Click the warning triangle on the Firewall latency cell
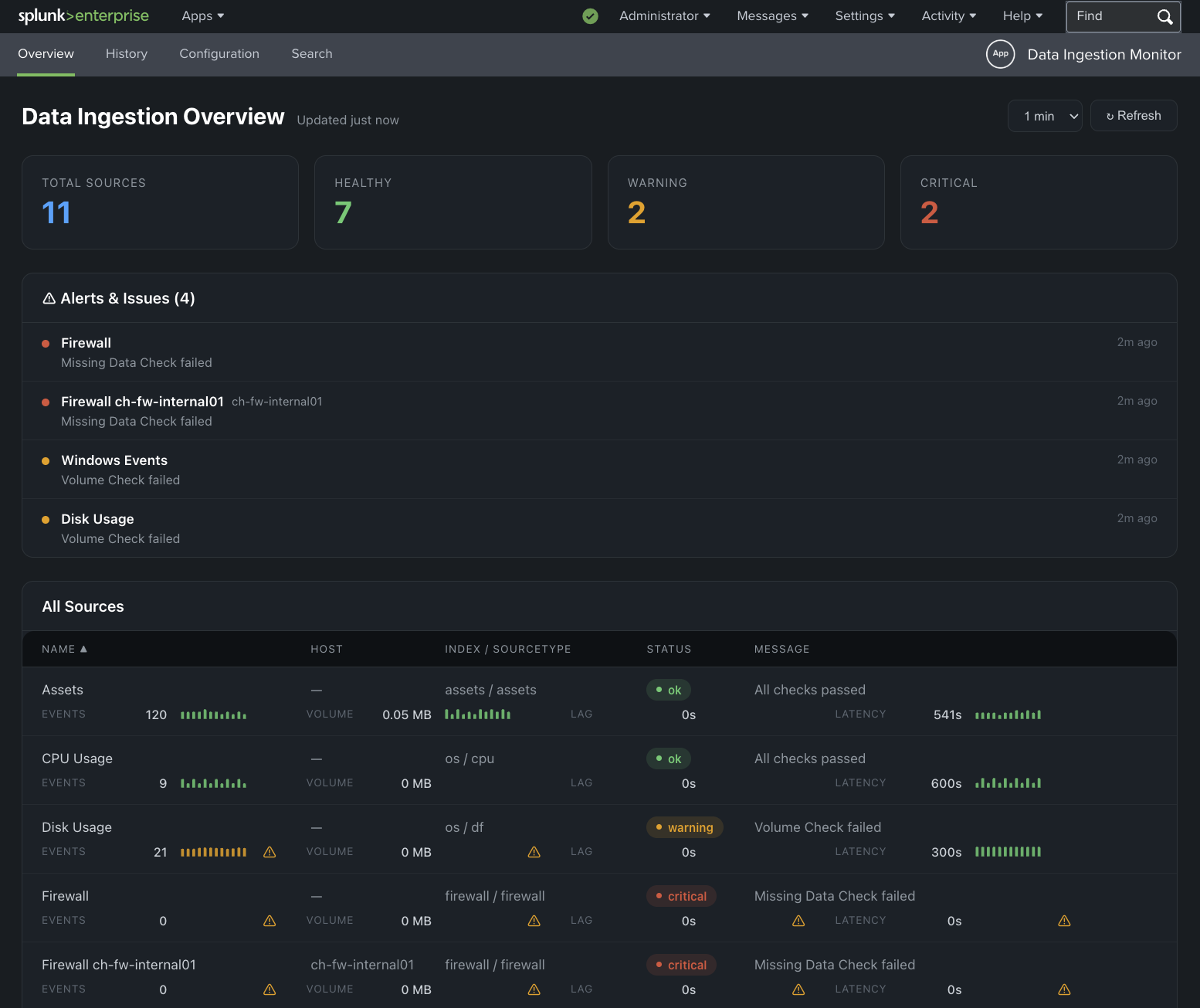The width and height of the screenshot is (1200, 1008). [1063, 921]
